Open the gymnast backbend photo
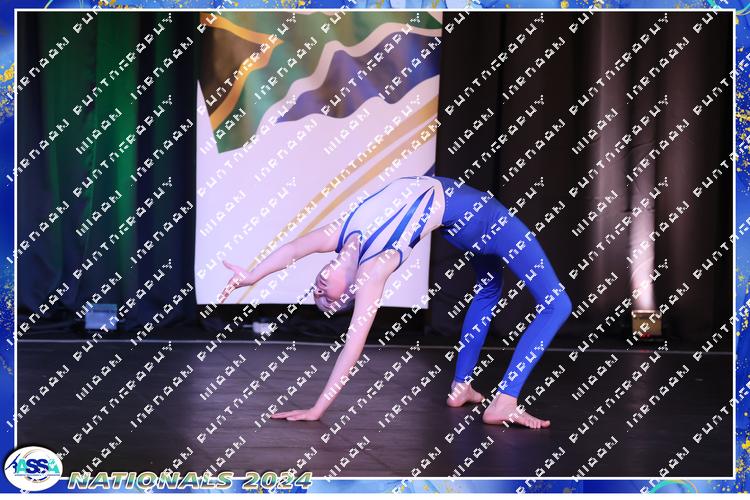Image resolution: width=750 pixels, height=500 pixels. click(x=375, y=244)
